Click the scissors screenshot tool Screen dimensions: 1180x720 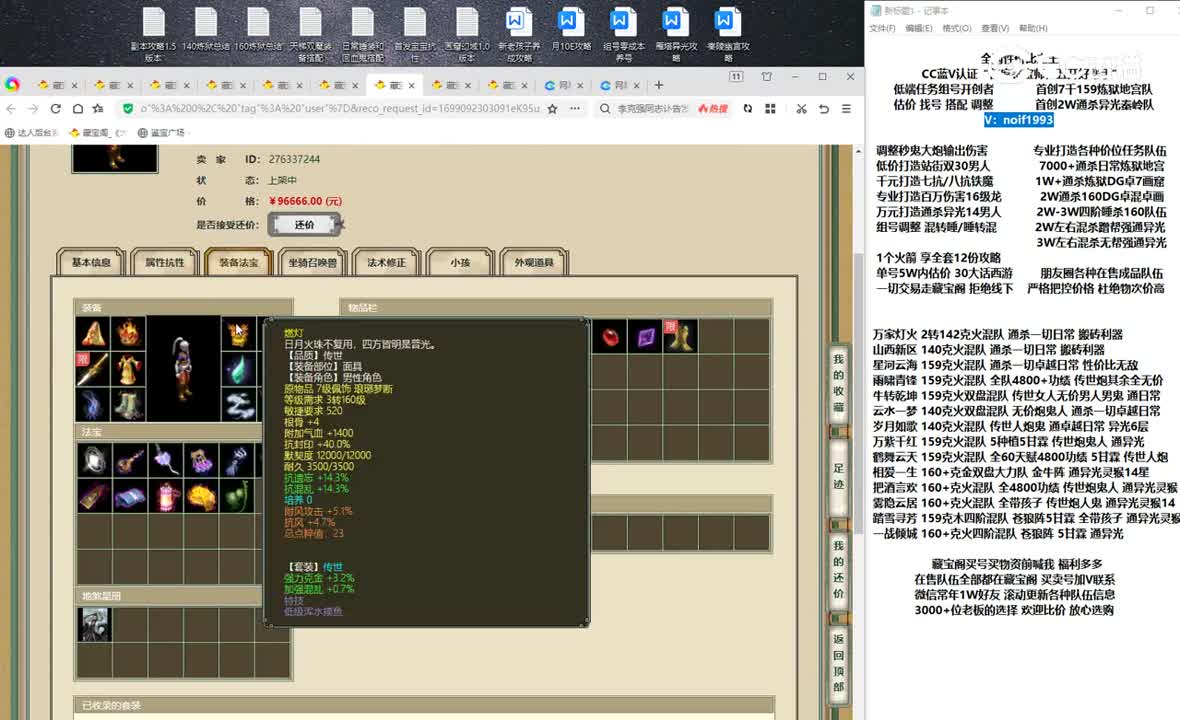coord(801,109)
